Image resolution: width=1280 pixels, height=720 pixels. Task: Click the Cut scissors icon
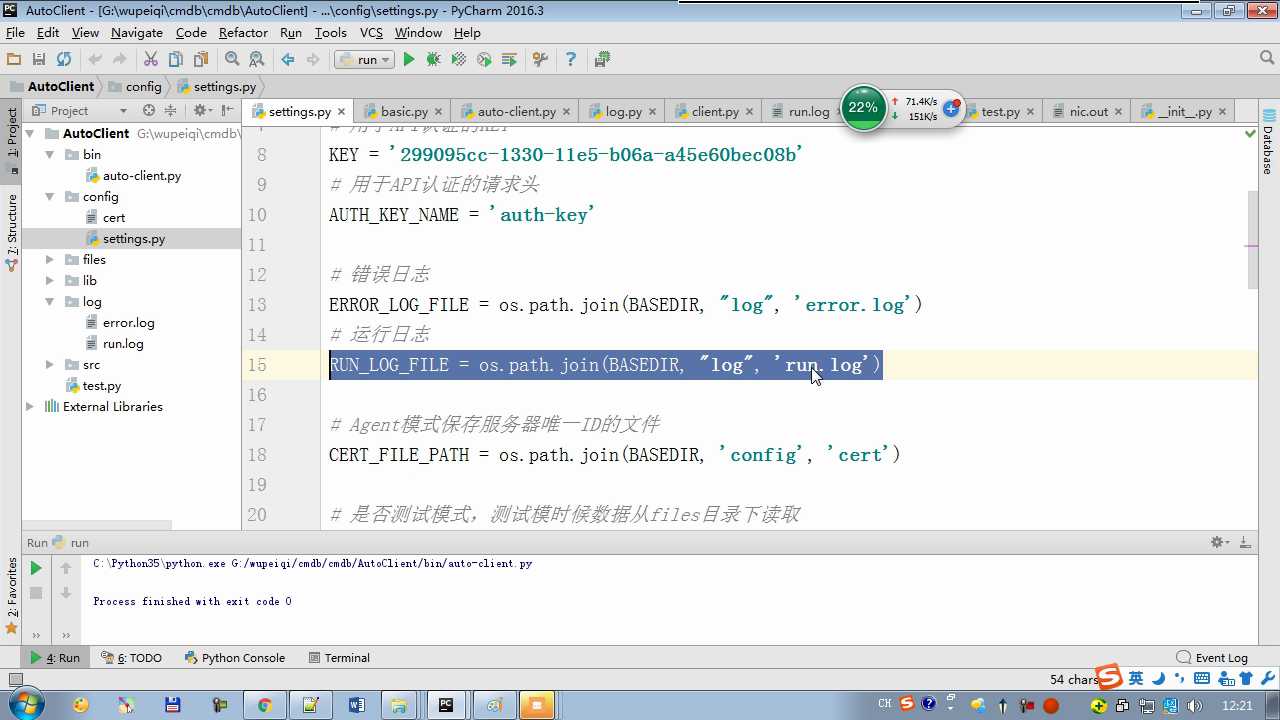pyautogui.click(x=151, y=60)
